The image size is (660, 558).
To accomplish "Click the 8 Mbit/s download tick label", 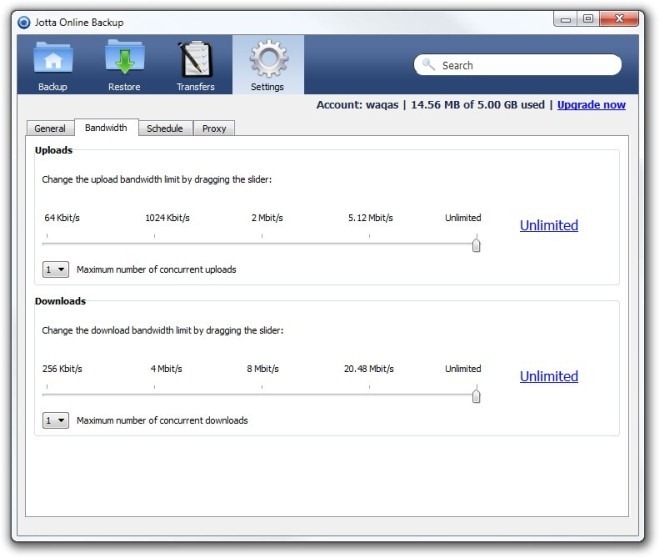I will (263, 369).
